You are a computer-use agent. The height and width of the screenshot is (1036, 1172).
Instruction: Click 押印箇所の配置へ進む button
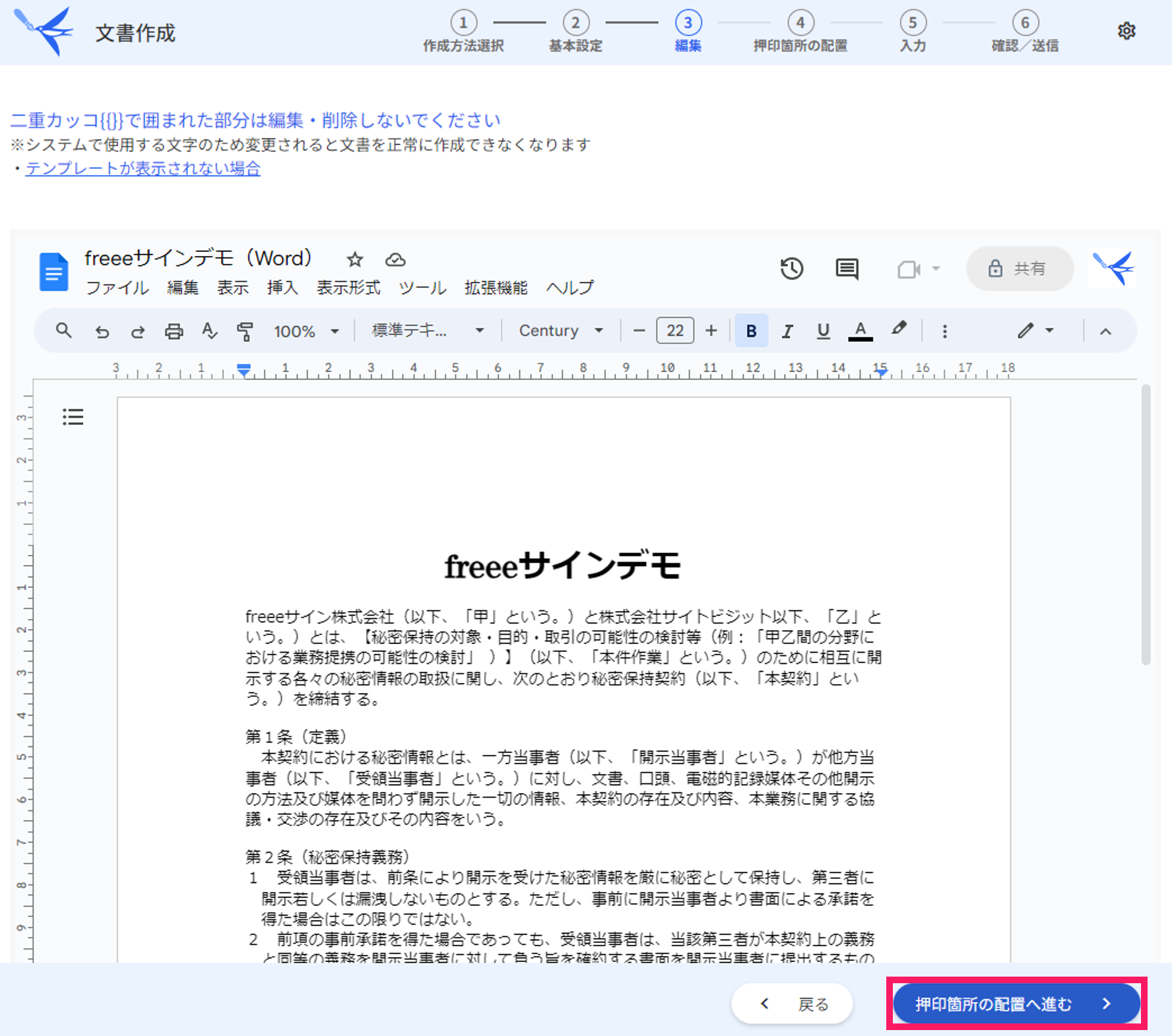coord(1016,1004)
